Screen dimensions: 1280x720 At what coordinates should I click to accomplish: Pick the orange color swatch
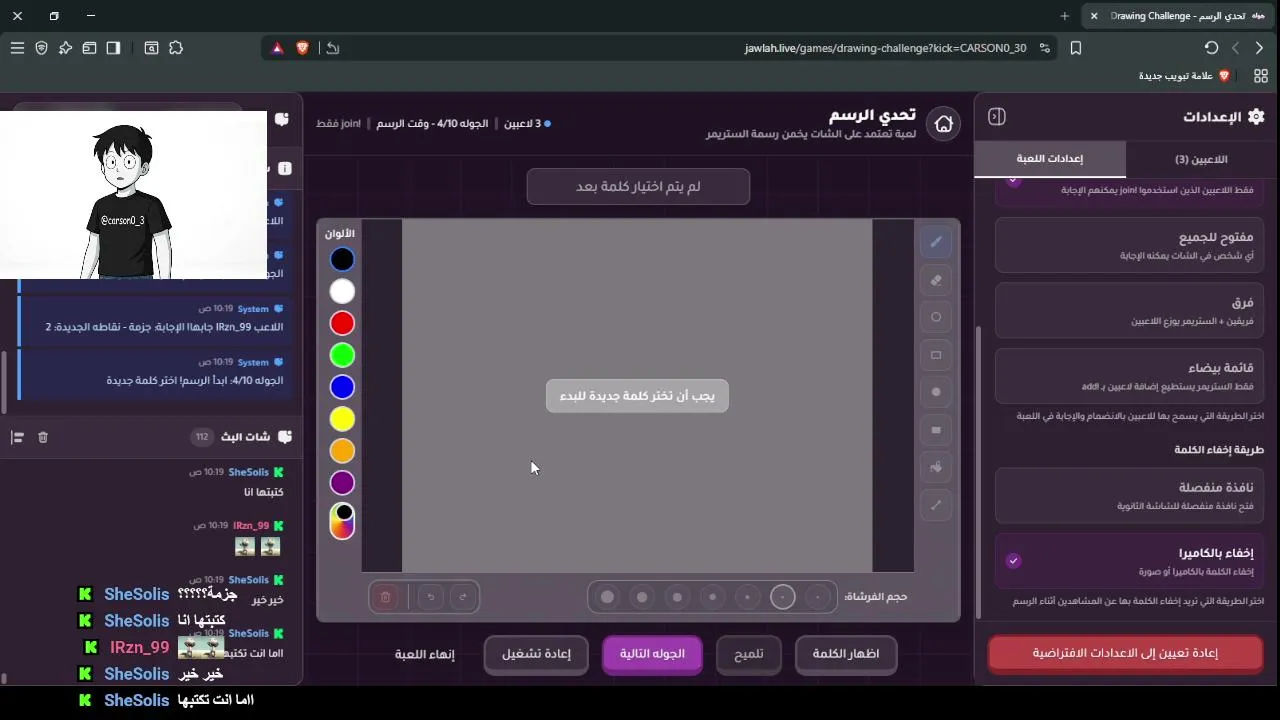pyautogui.click(x=342, y=451)
